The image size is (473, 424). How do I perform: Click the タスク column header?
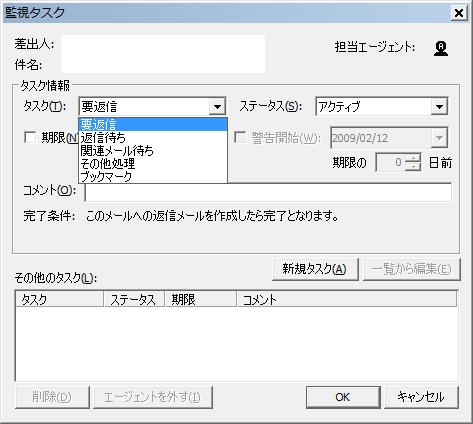[60, 299]
